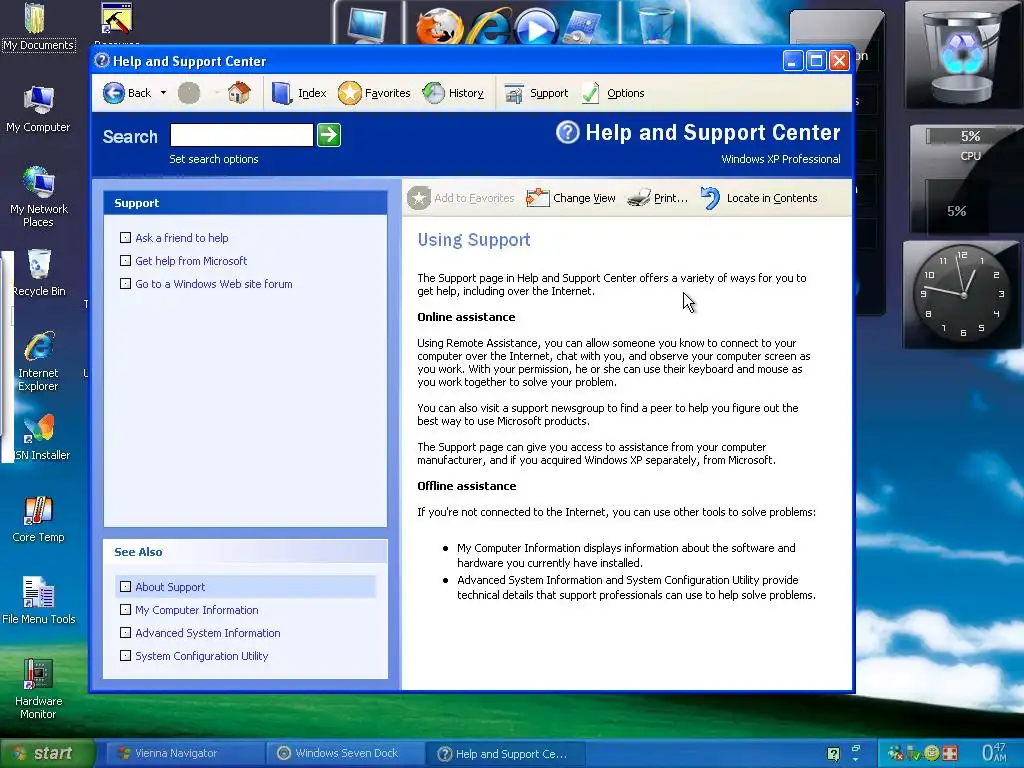The height and width of the screenshot is (768, 1024).
Task: Open My Computer Information link
Action: click(197, 610)
